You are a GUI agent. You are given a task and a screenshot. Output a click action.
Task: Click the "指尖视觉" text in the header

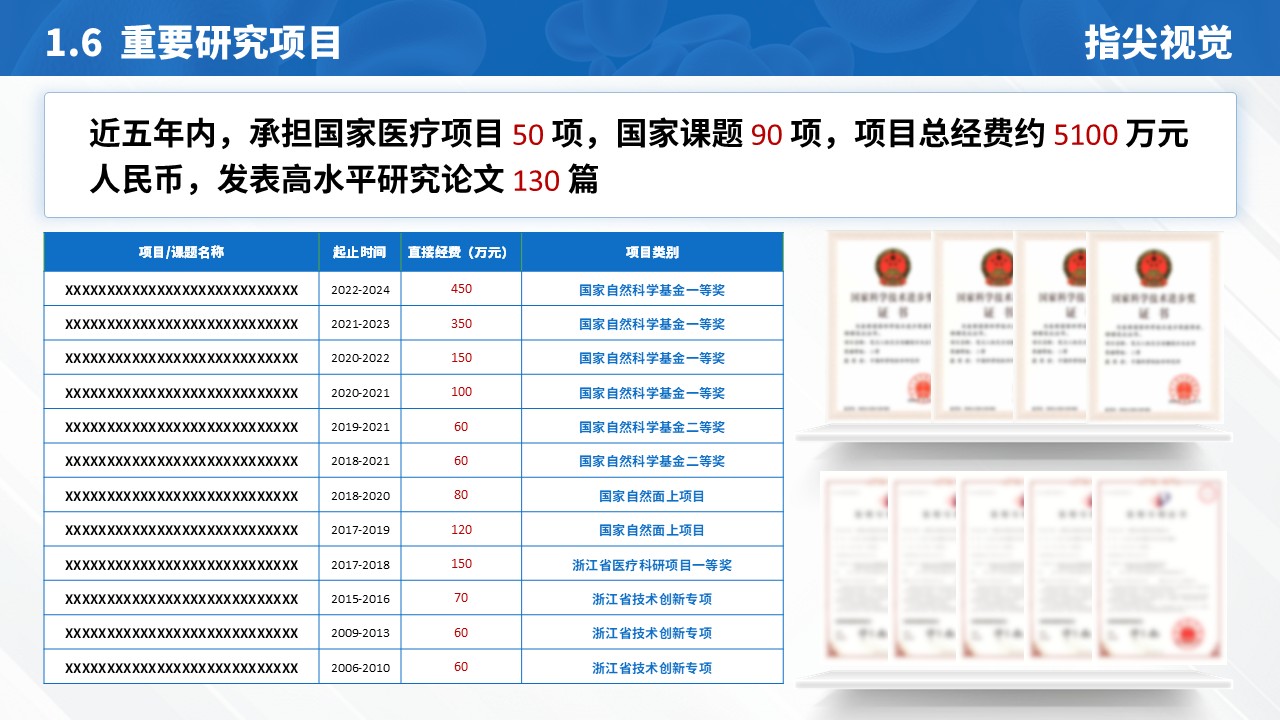(x=1158, y=43)
